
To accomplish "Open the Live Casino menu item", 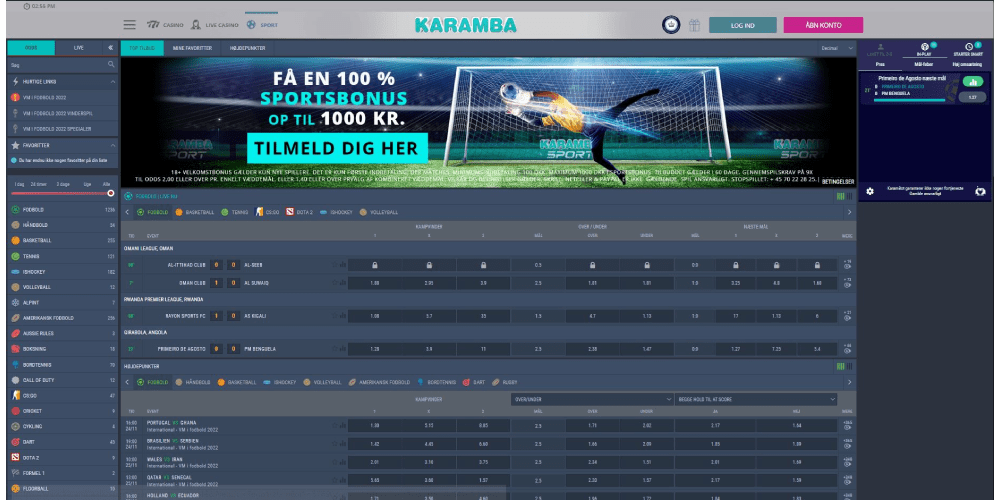I will (218, 24).
